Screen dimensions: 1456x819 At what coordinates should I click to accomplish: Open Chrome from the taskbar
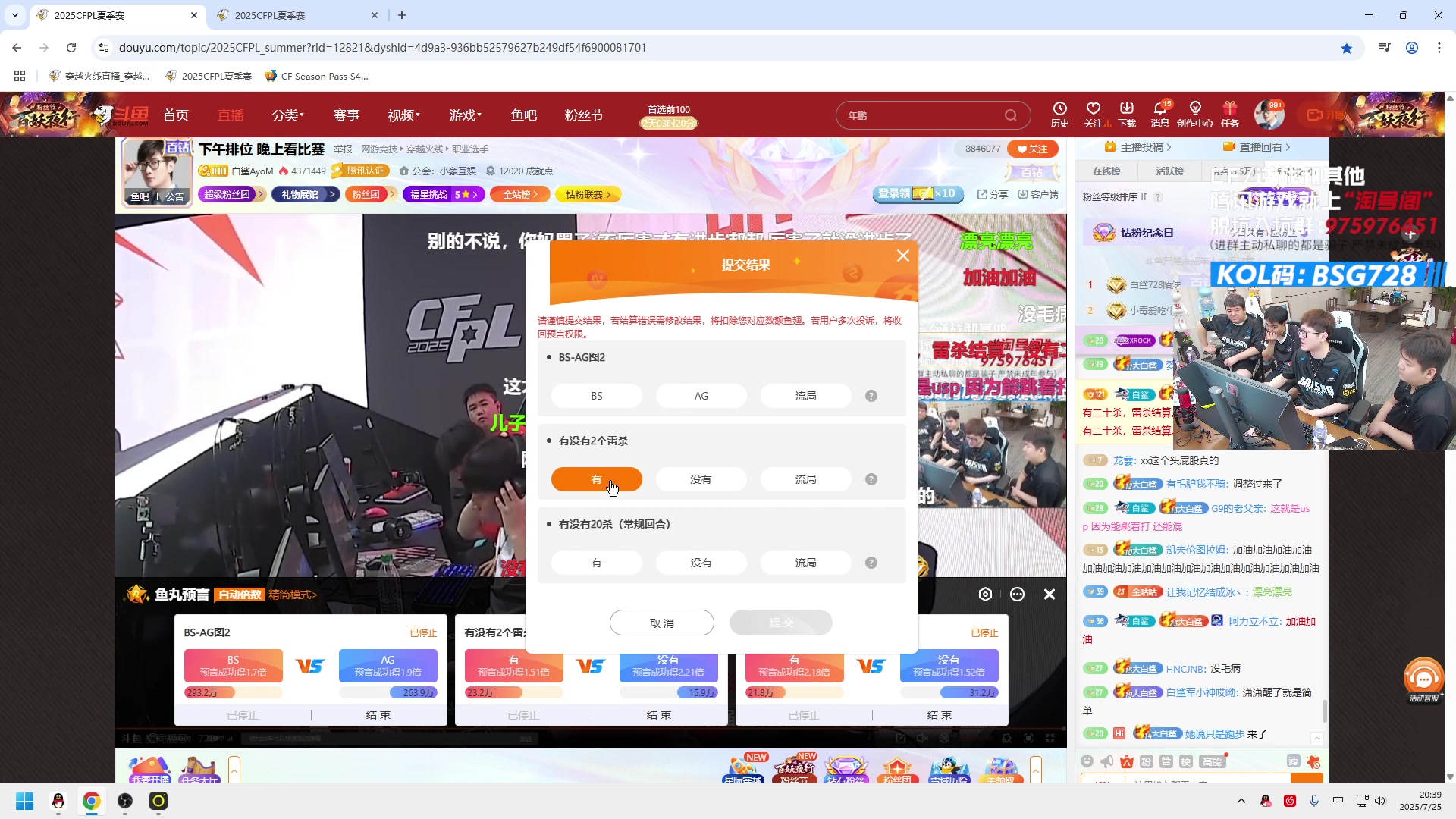click(92, 801)
